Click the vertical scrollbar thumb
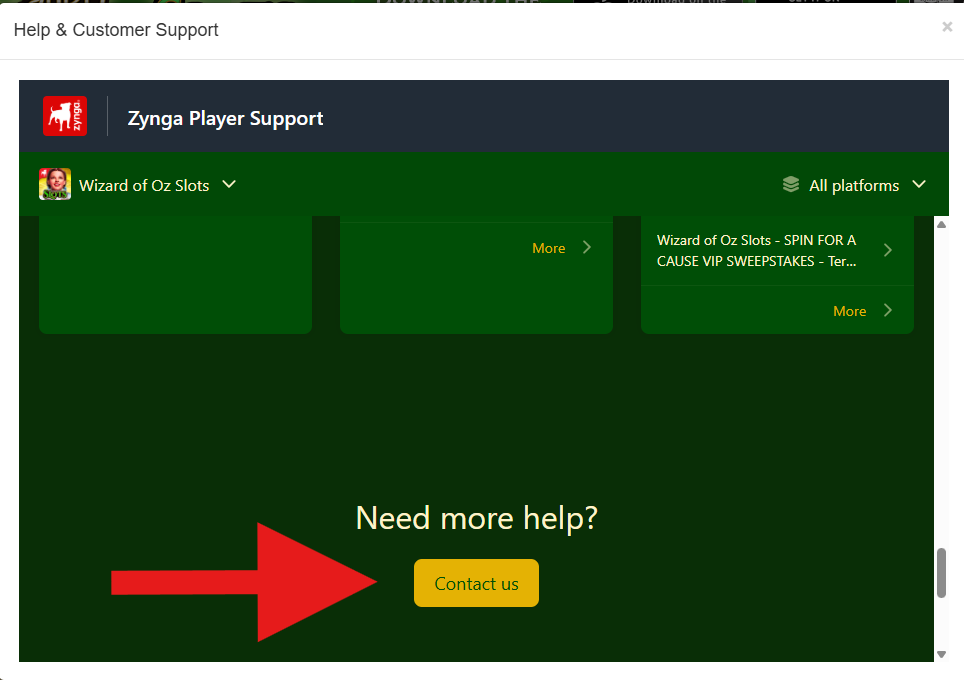 coord(941,573)
